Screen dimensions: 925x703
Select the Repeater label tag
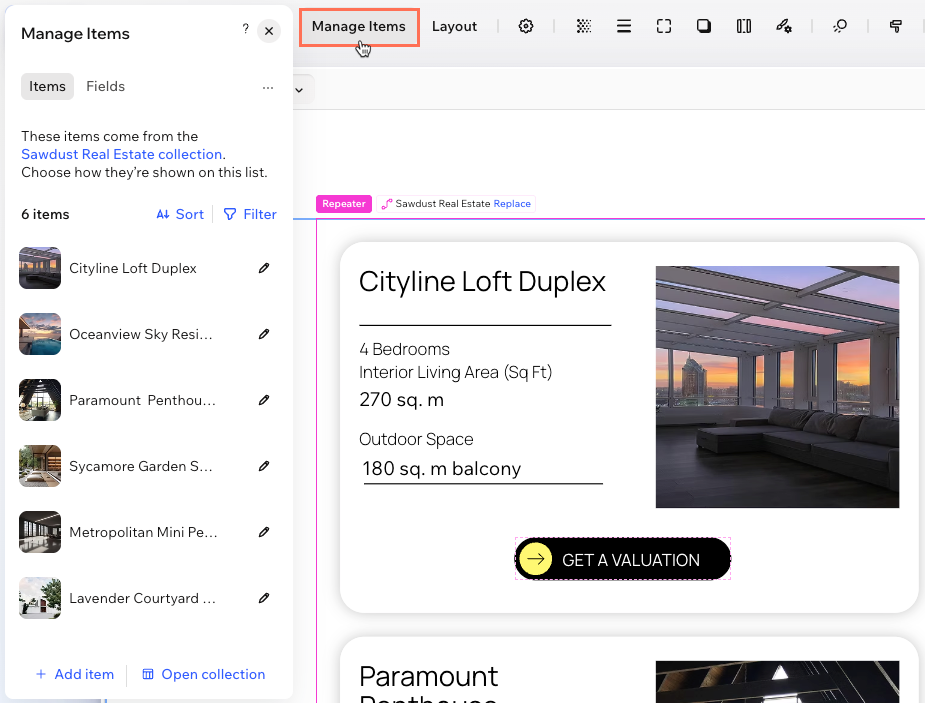point(344,203)
